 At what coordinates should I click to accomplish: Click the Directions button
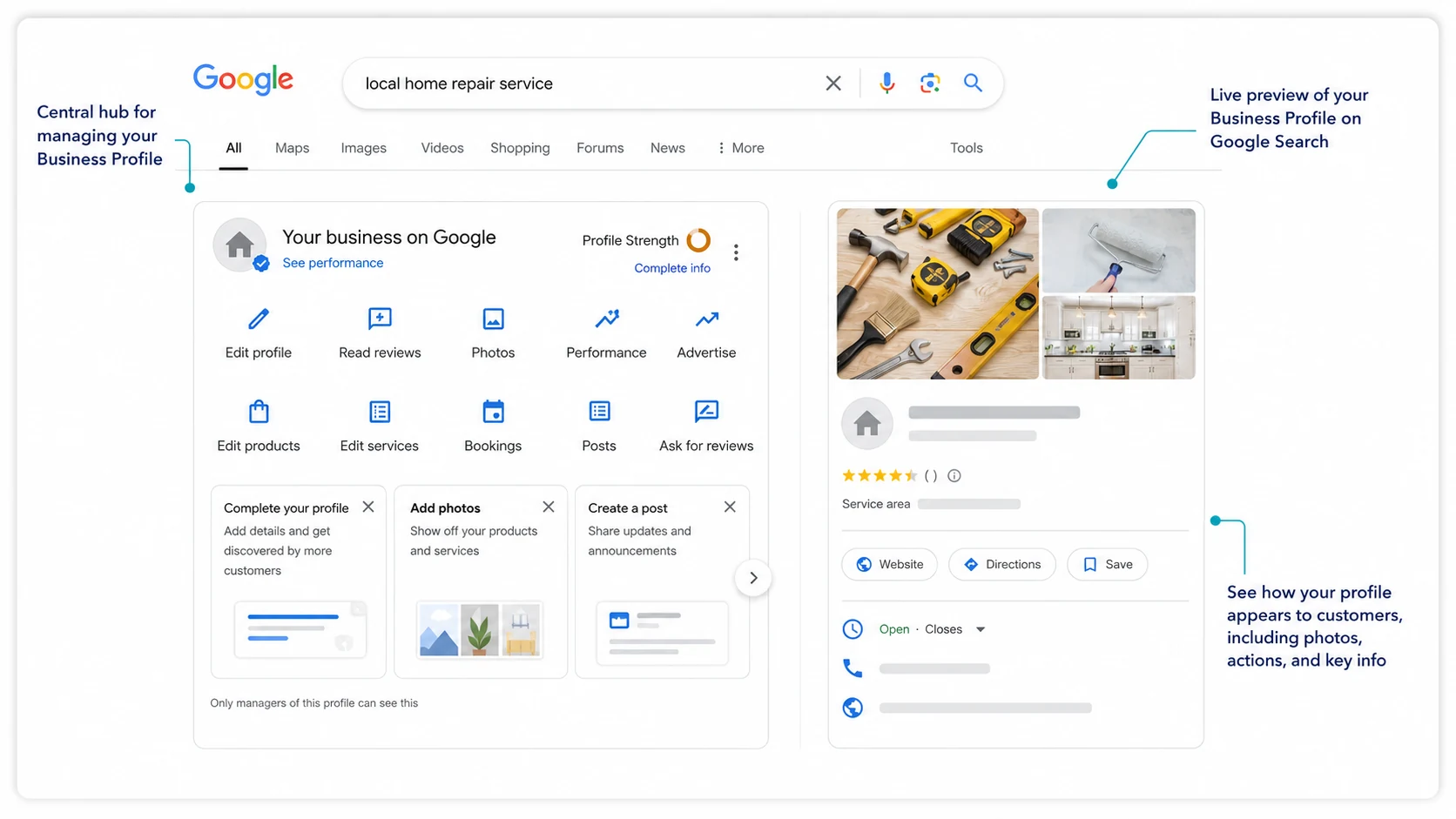[x=1001, y=564]
